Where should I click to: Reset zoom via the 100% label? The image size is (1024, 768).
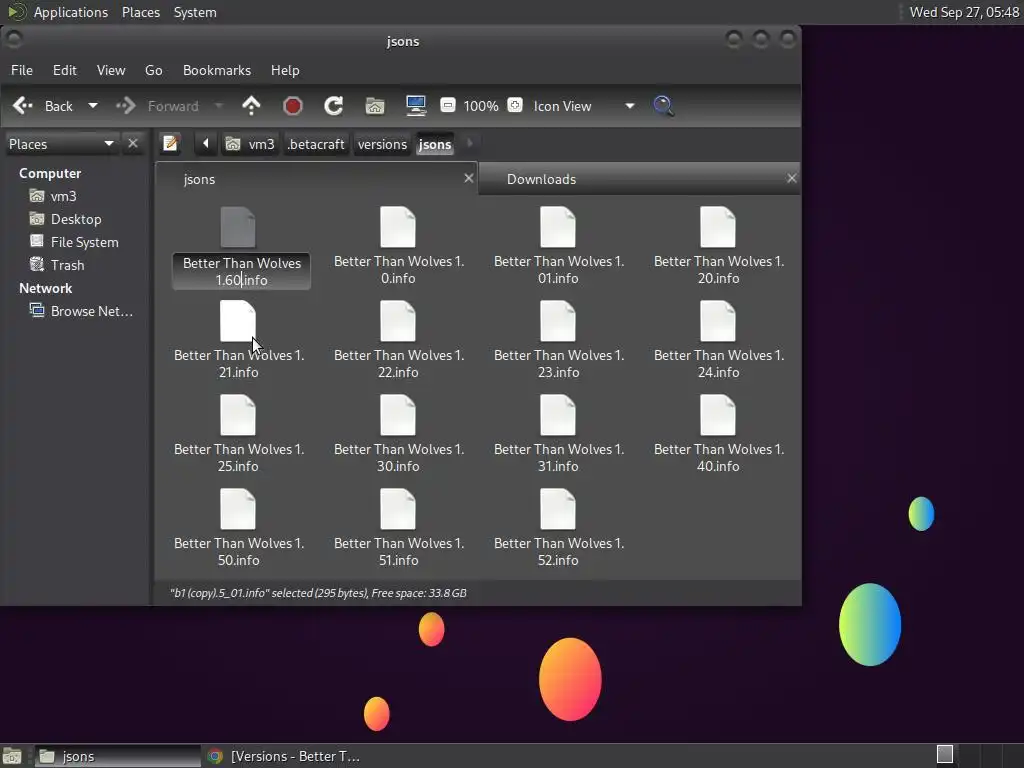(x=481, y=106)
